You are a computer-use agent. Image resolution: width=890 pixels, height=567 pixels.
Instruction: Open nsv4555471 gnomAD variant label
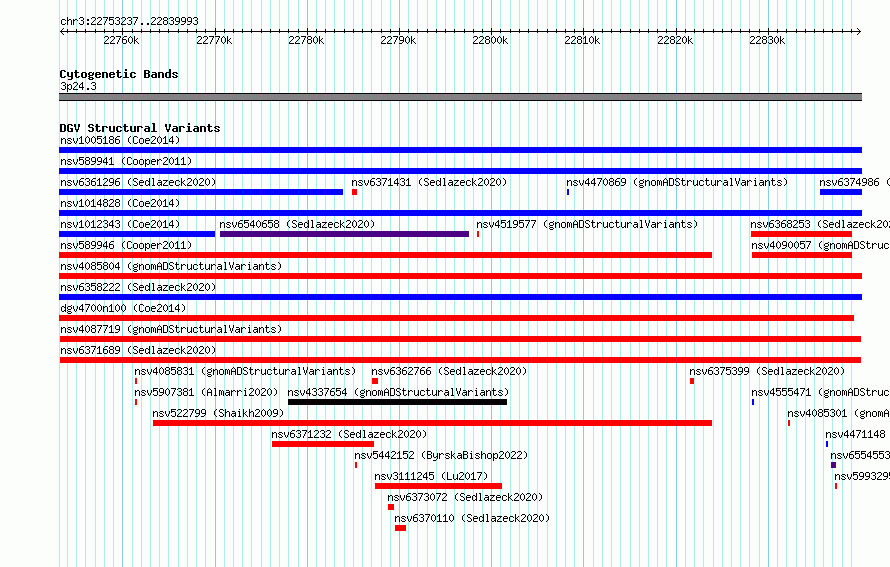coord(820,392)
